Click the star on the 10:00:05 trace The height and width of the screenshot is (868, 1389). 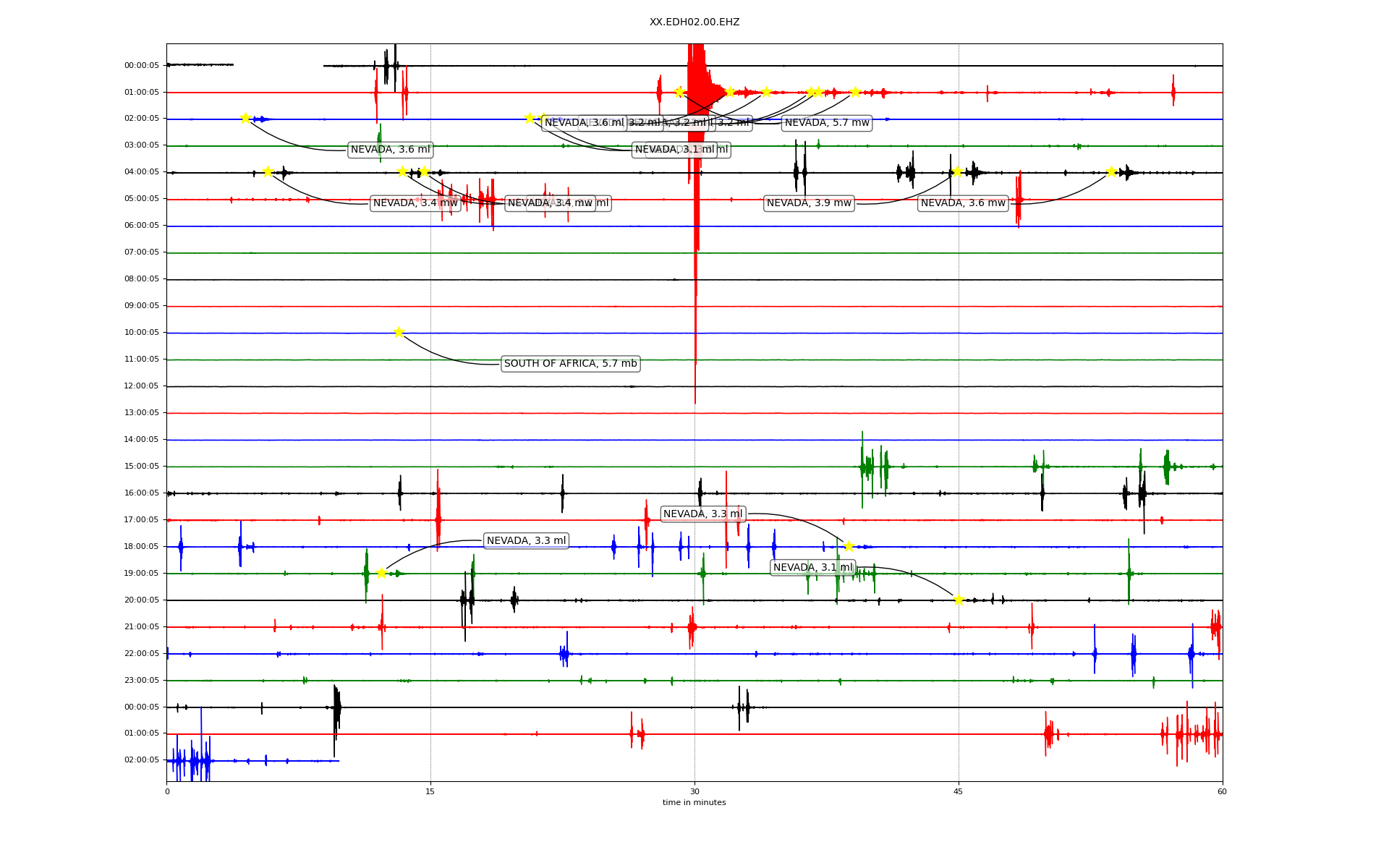coord(399,332)
